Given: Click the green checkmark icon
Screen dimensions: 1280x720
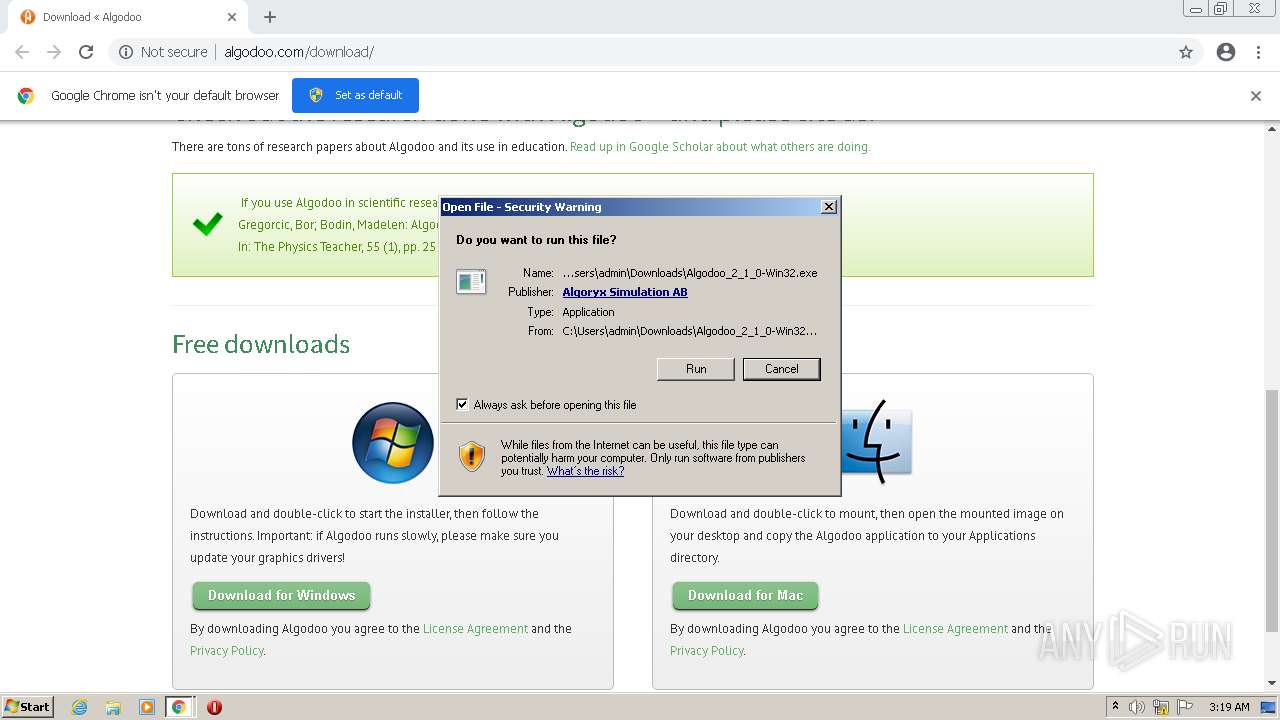Looking at the screenshot, I should (x=208, y=224).
